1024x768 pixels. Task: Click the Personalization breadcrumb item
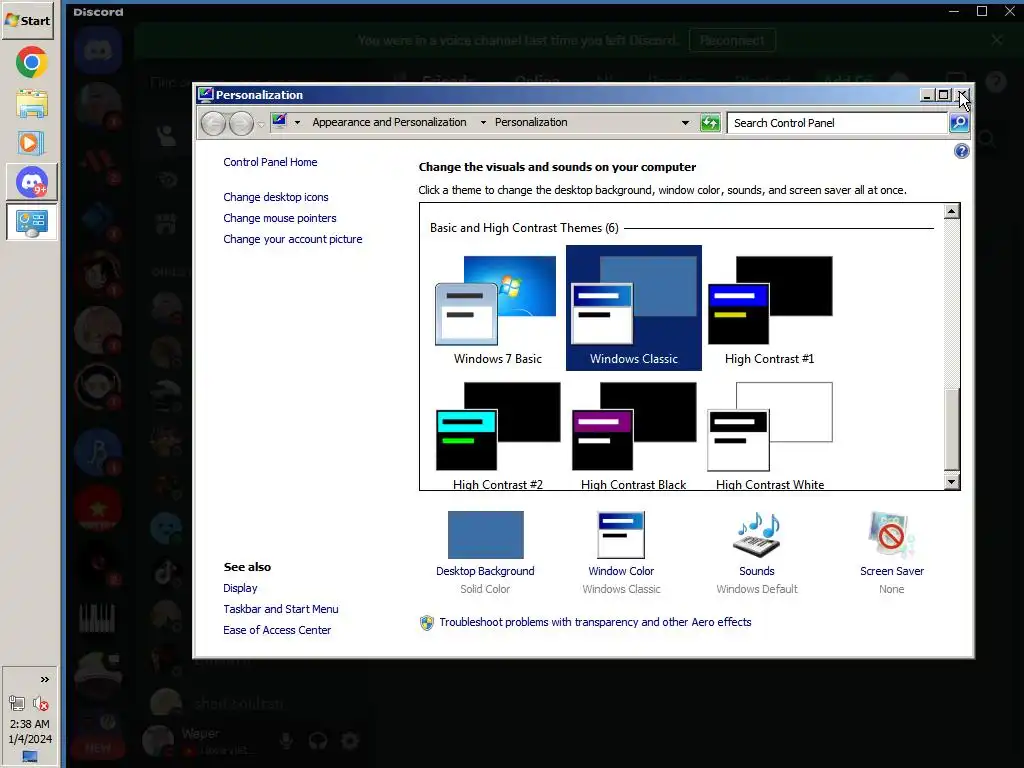click(531, 122)
